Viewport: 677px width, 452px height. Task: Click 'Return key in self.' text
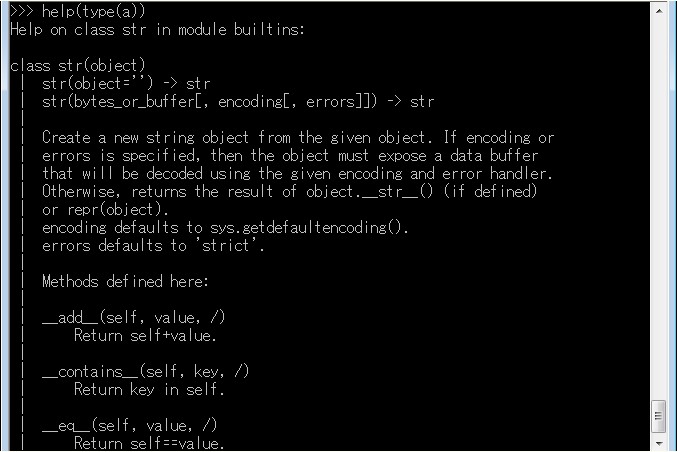tap(149, 389)
